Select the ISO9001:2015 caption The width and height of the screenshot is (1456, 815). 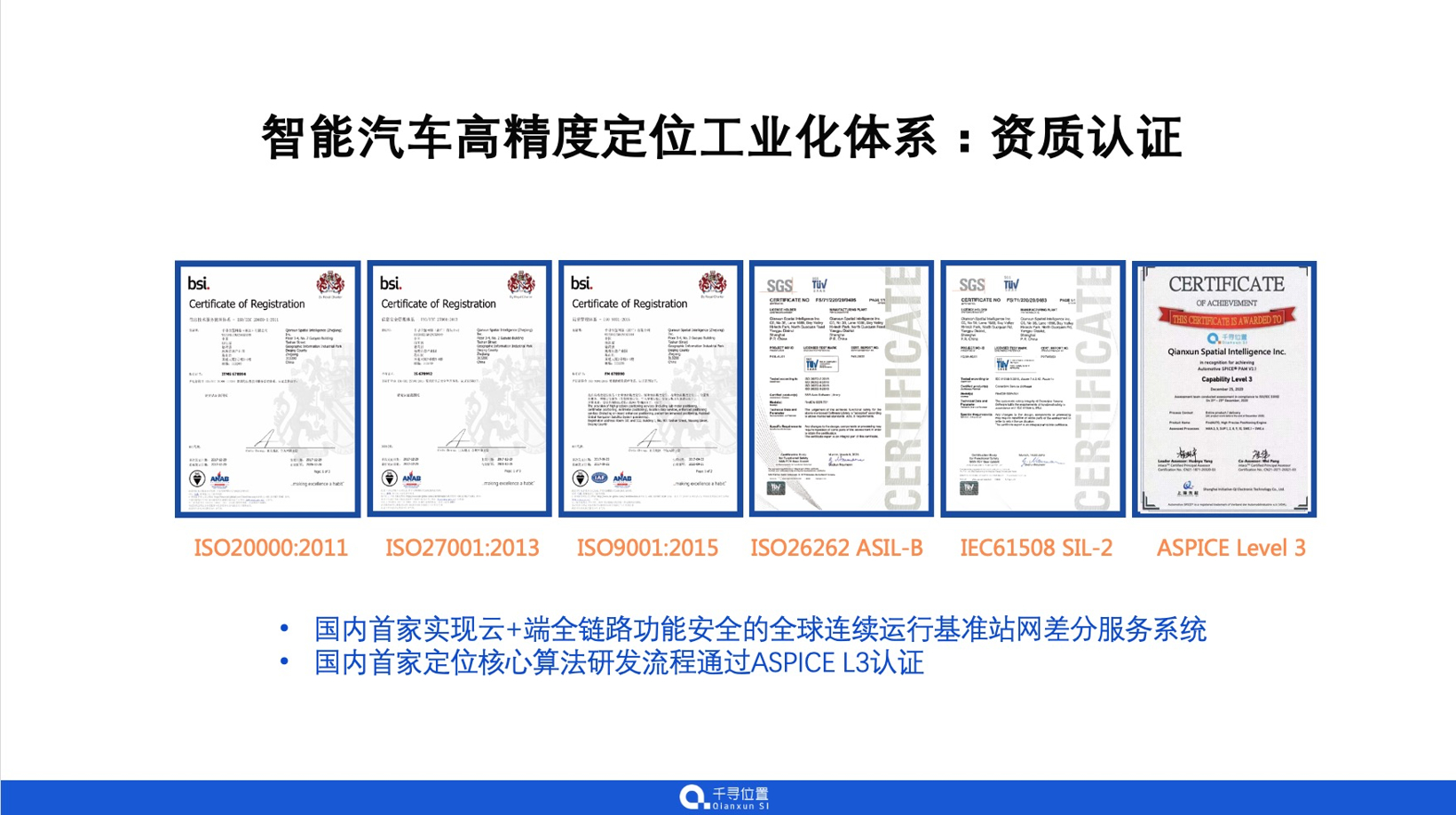(647, 548)
